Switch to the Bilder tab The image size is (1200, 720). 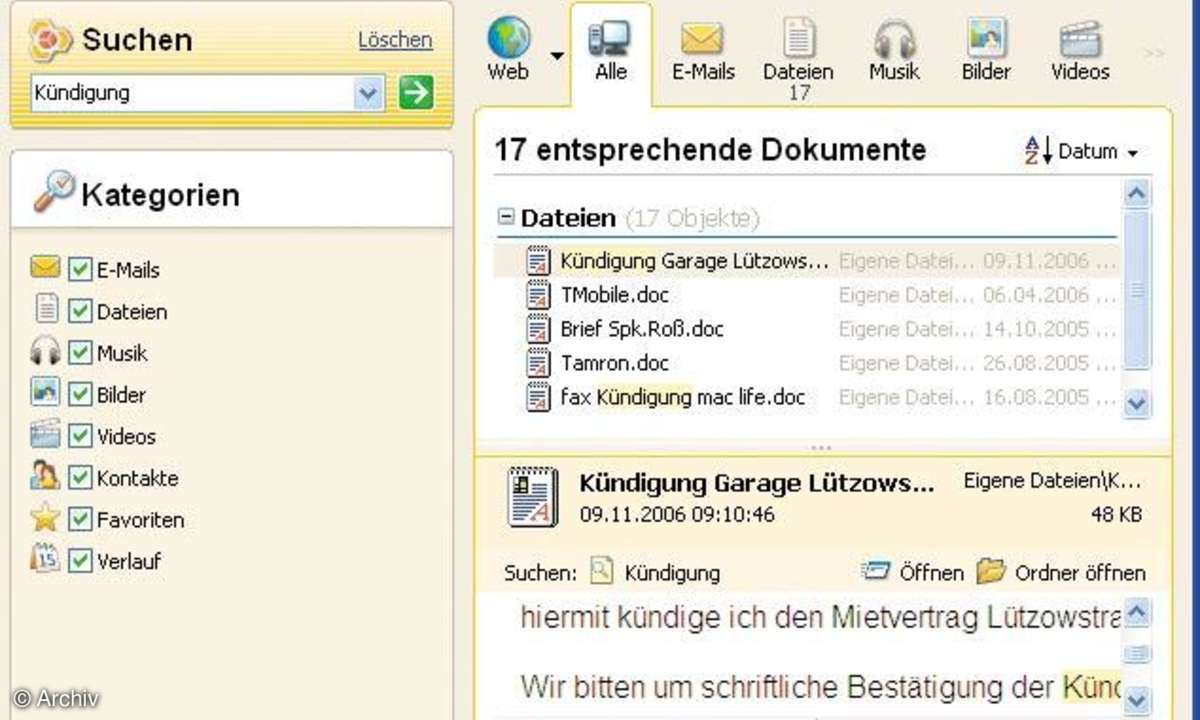(986, 49)
